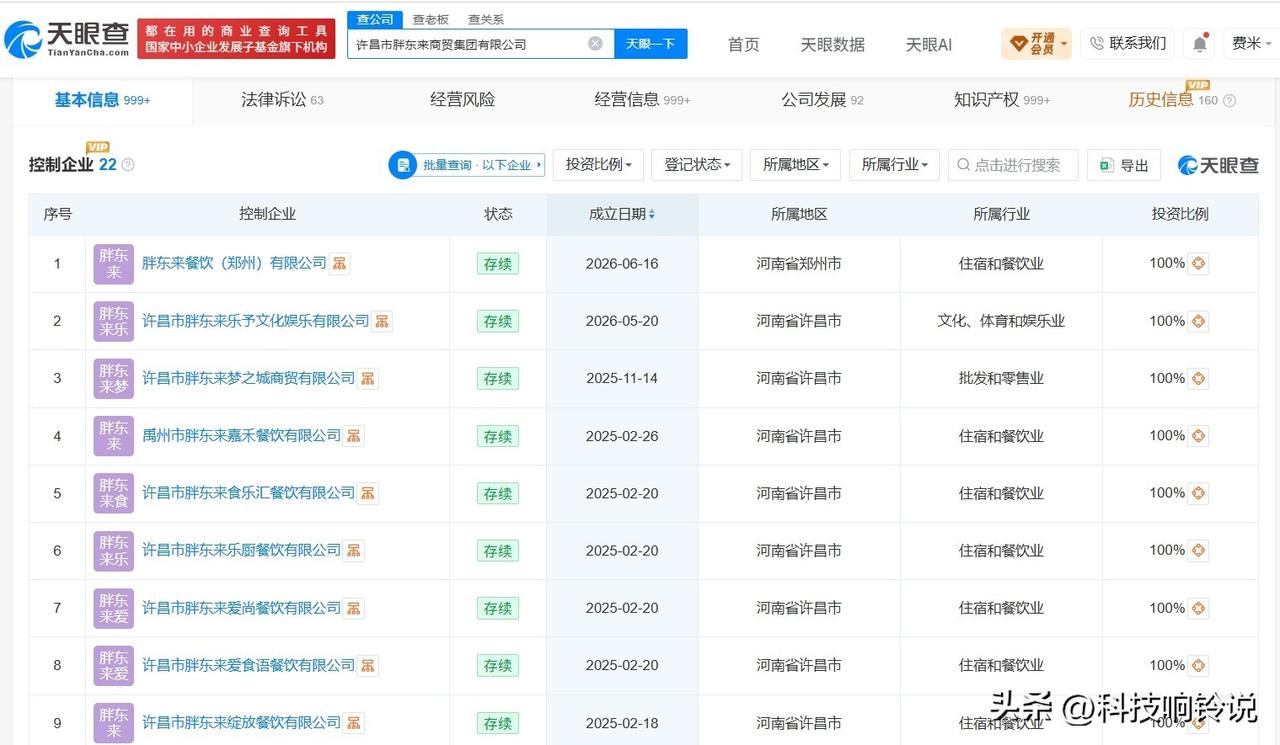This screenshot has height=745, width=1280.
Task: Click the 导出 export button
Action: 1124,165
